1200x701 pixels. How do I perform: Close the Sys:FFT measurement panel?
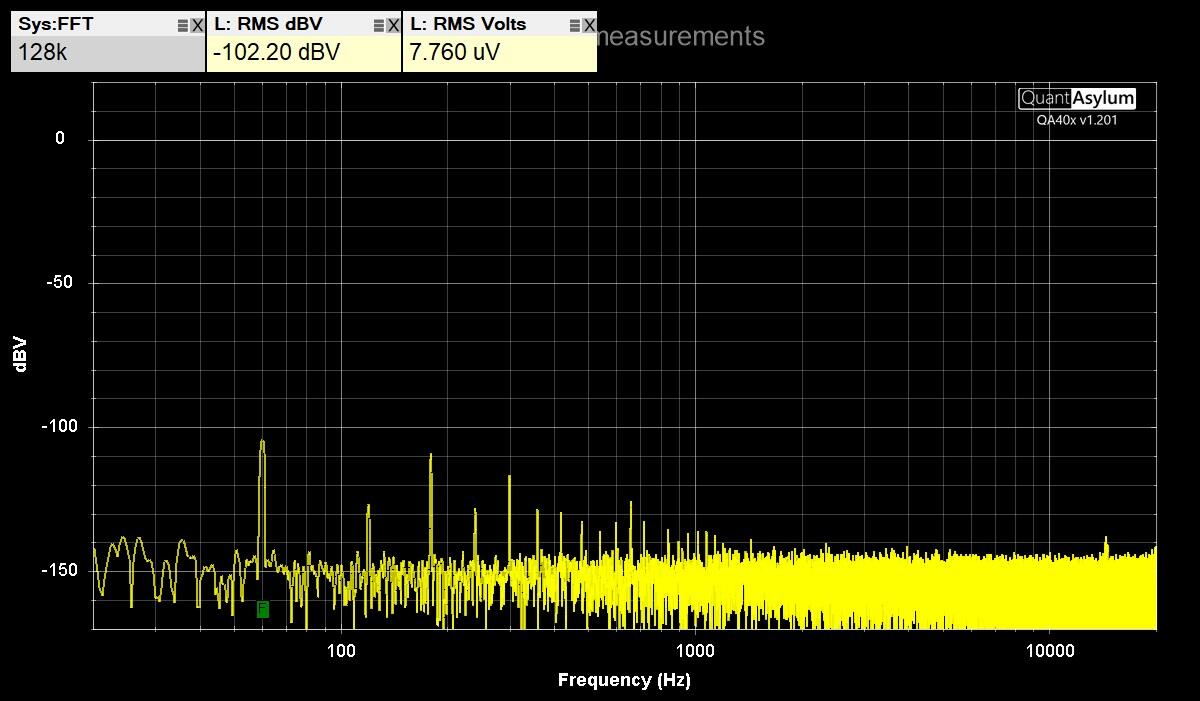click(x=197, y=25)
